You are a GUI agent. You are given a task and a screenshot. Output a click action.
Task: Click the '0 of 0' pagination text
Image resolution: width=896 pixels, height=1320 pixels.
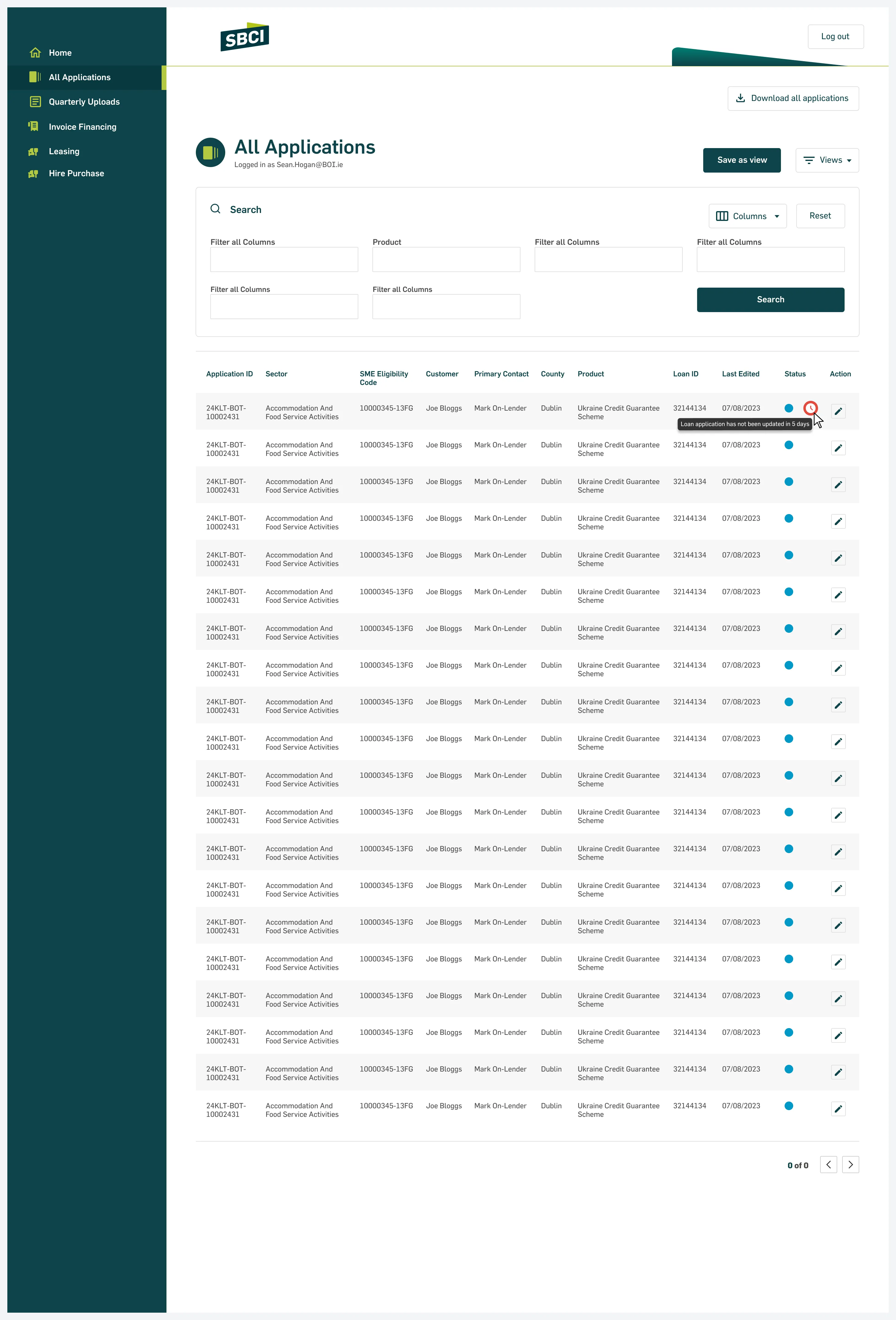pos(798,1165)
